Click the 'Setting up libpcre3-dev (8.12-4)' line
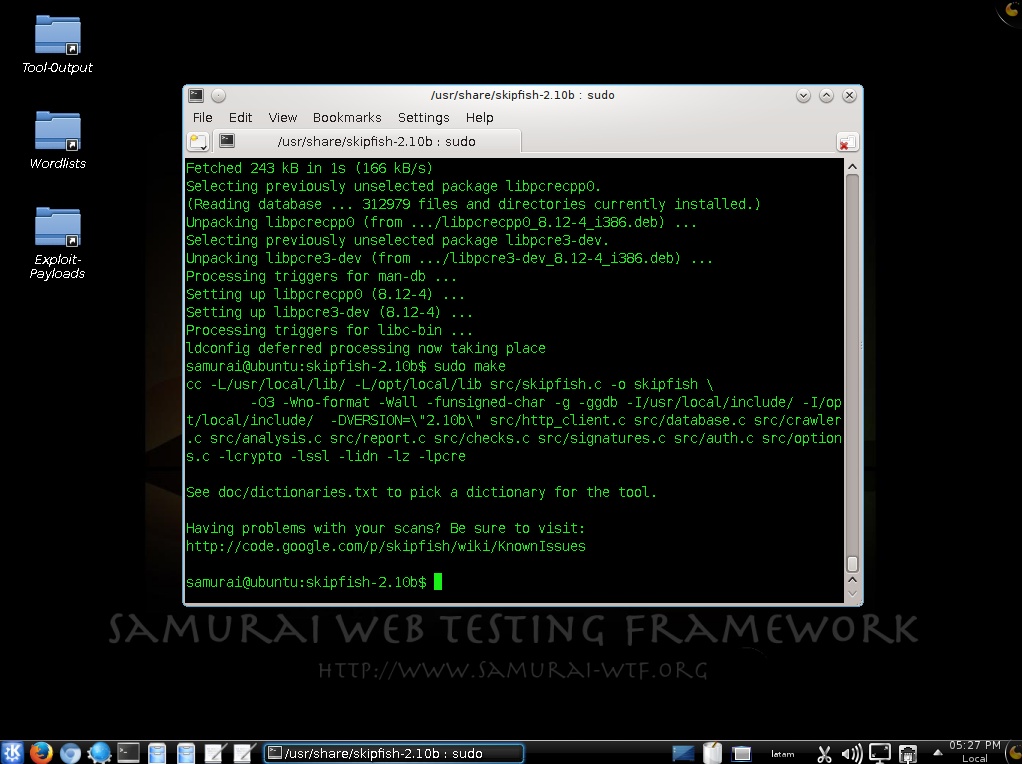This screenshot has height=764, width=1022. [x=329, y=312]
